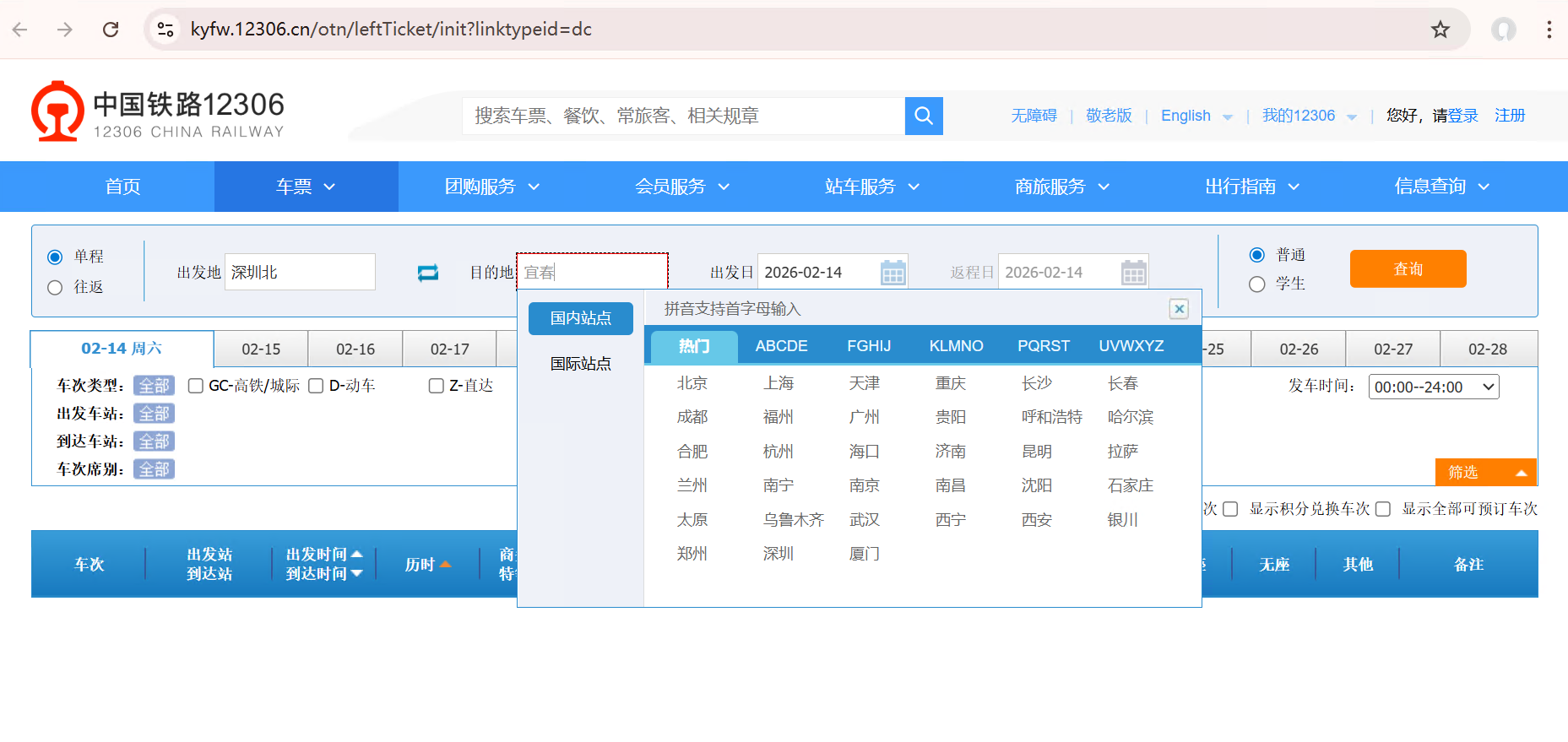Select 全部 for 车次席别 filter

(x=154, y=469)
